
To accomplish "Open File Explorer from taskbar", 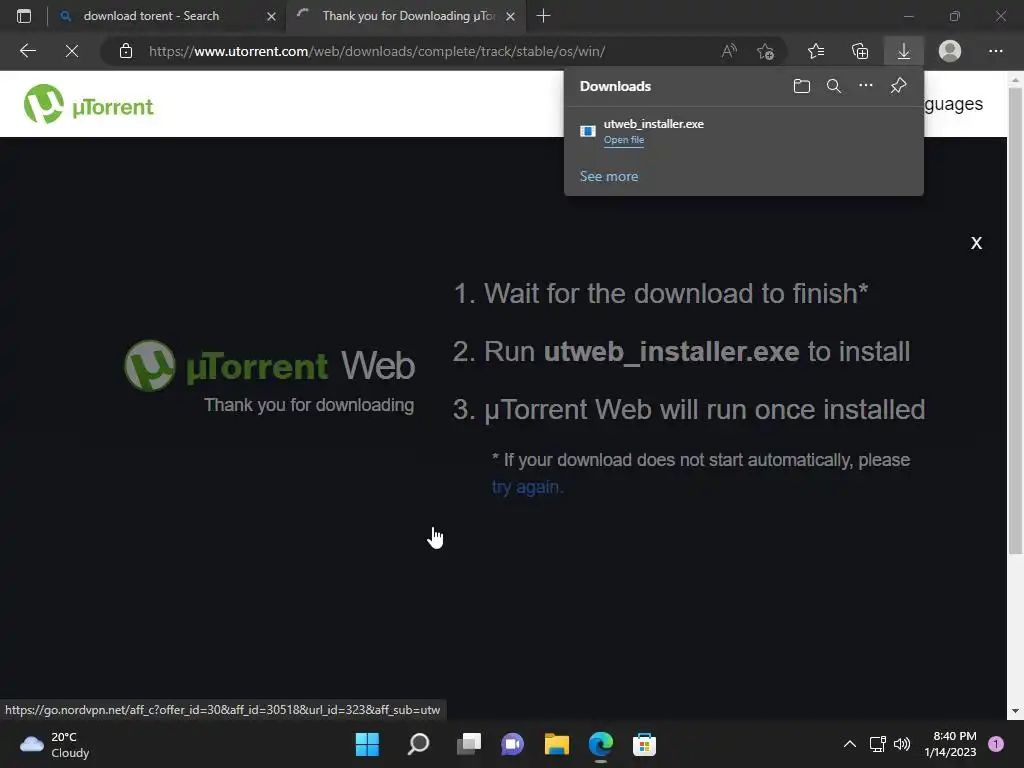I will [556, 744].
